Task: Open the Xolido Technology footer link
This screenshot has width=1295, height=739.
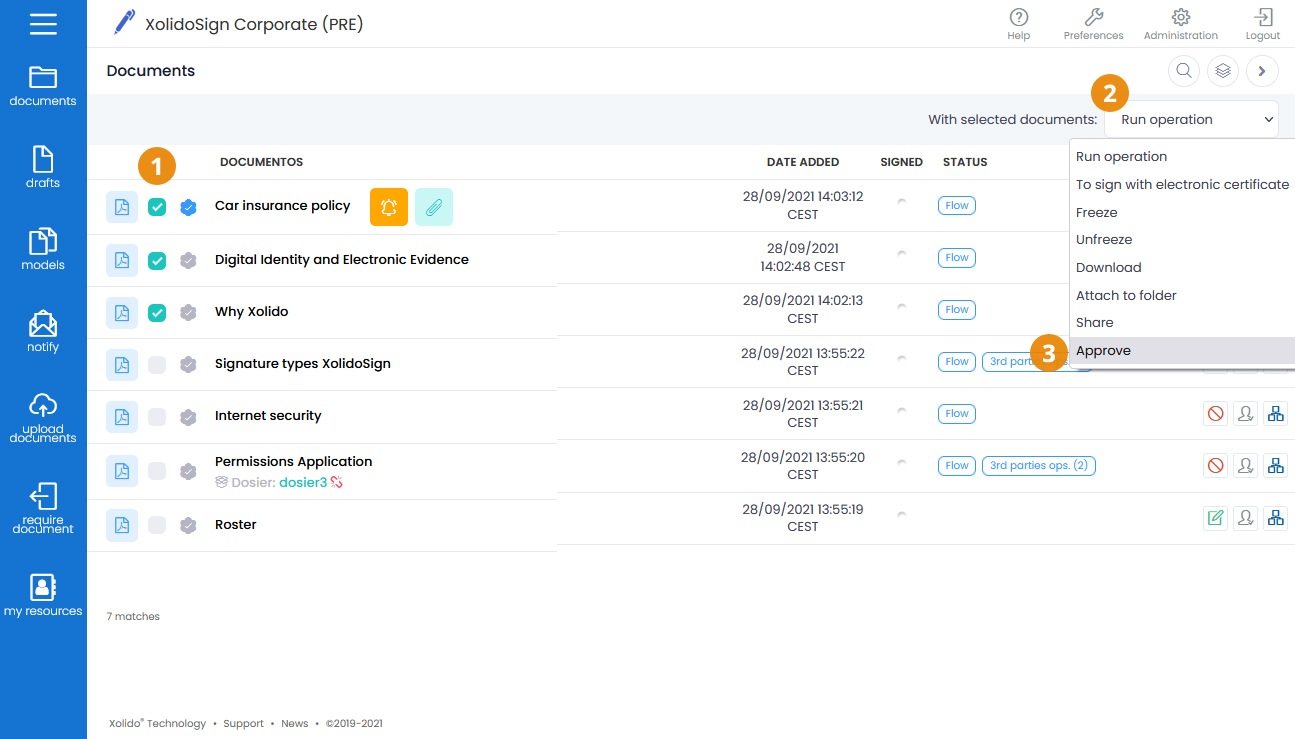Action: pyautogui.click(x=157, y=723)
